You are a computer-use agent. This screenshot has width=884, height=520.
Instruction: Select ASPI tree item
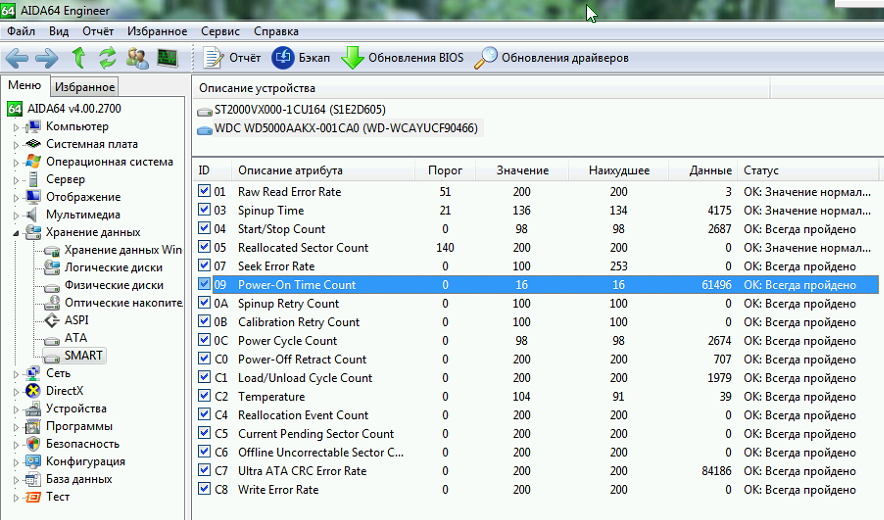(x=76, y=320)
